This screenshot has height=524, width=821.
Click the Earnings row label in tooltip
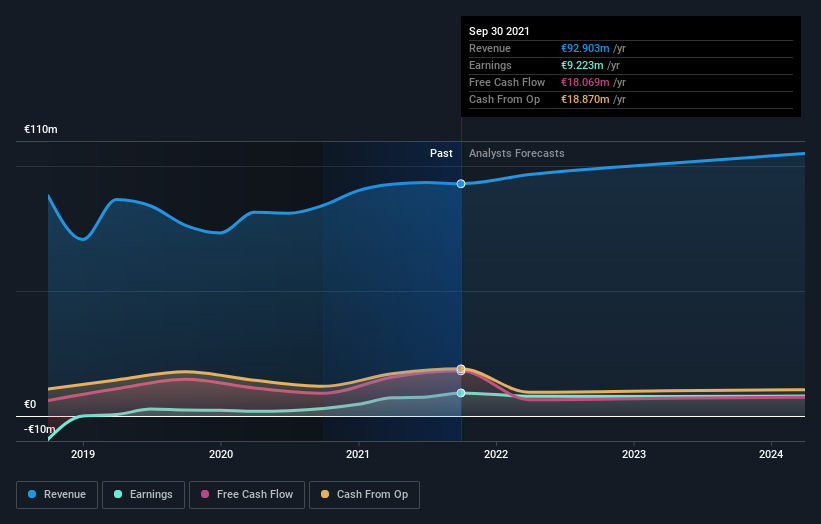point(490,65)
